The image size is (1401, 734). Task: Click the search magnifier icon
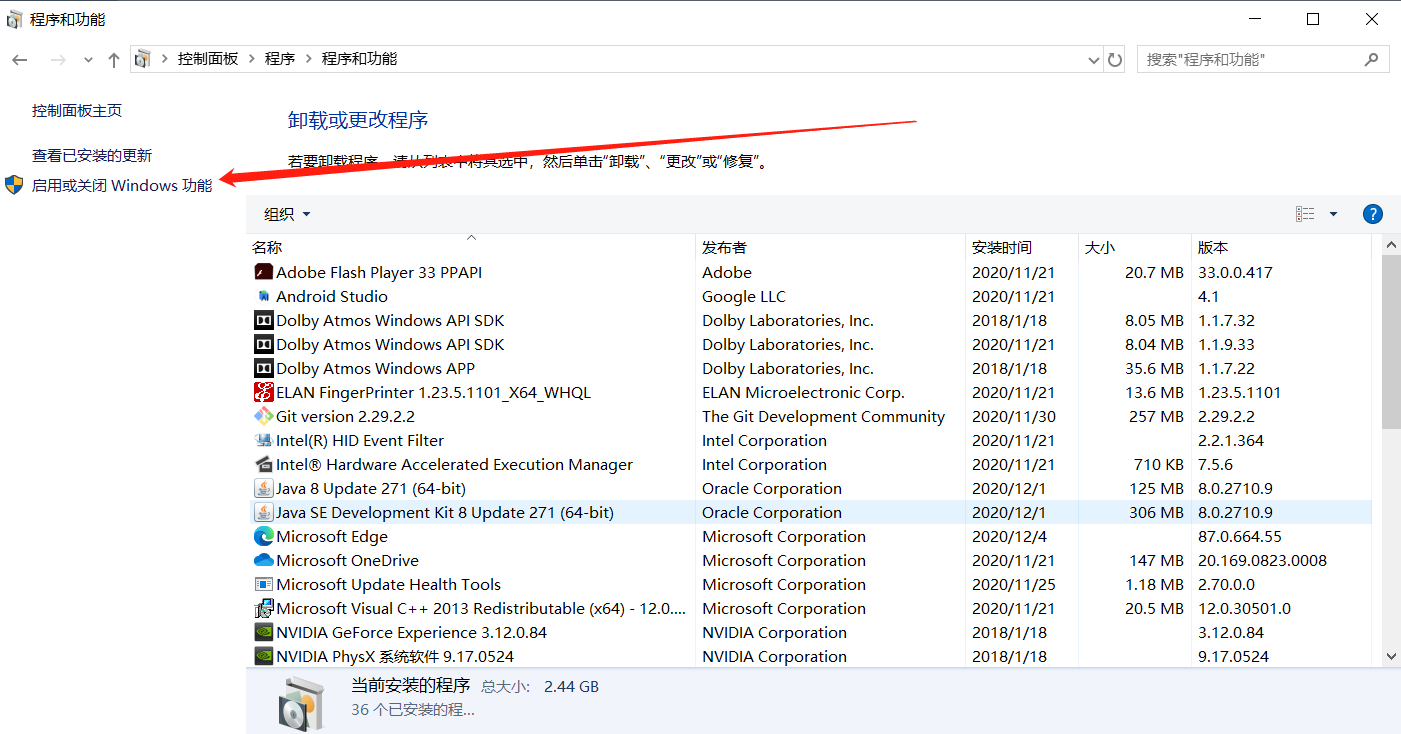(1371, 60)
